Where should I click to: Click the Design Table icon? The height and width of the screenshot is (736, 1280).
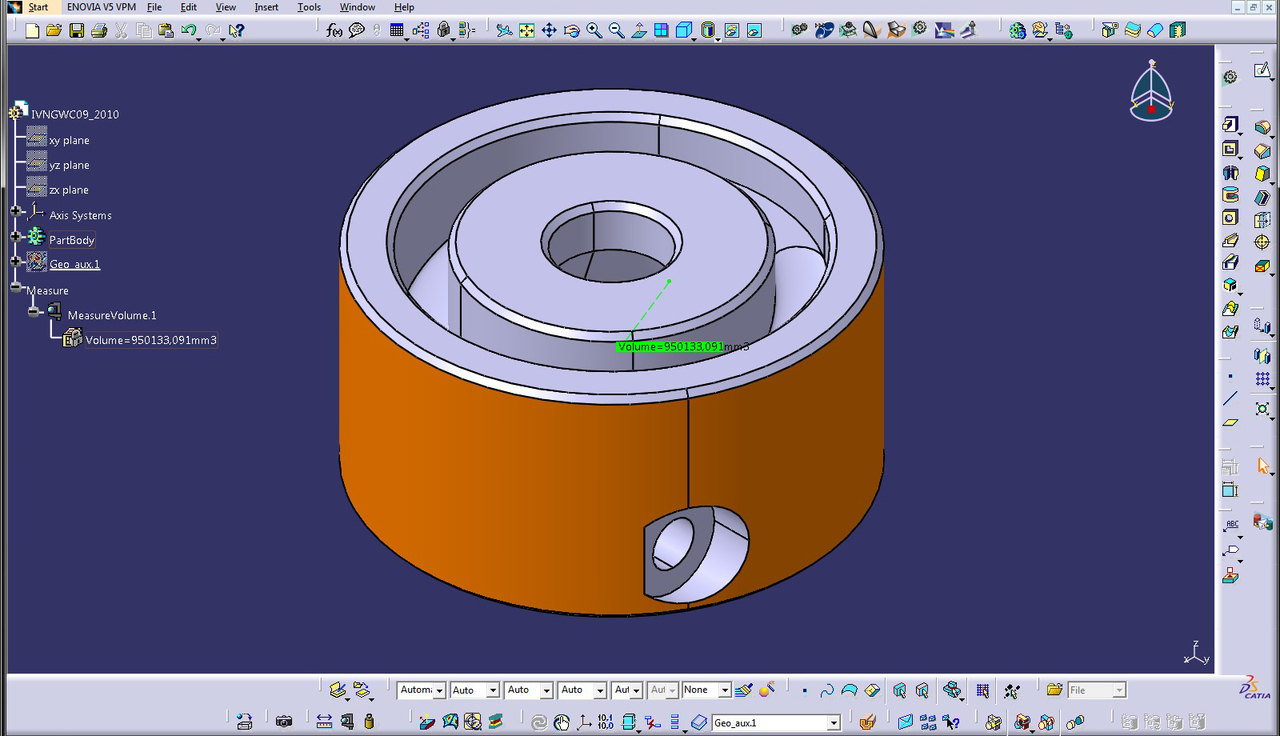tap(397, 31)
